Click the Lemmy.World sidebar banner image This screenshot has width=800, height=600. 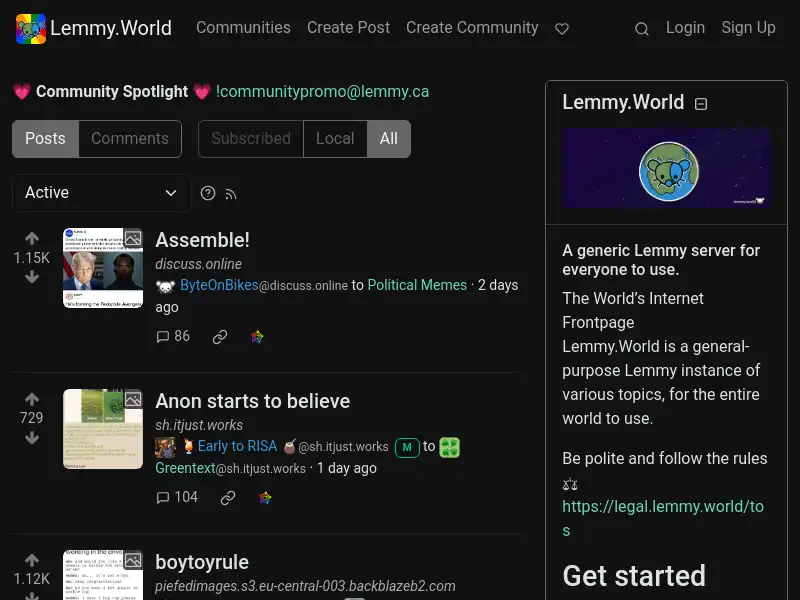(x=666, y=168)
